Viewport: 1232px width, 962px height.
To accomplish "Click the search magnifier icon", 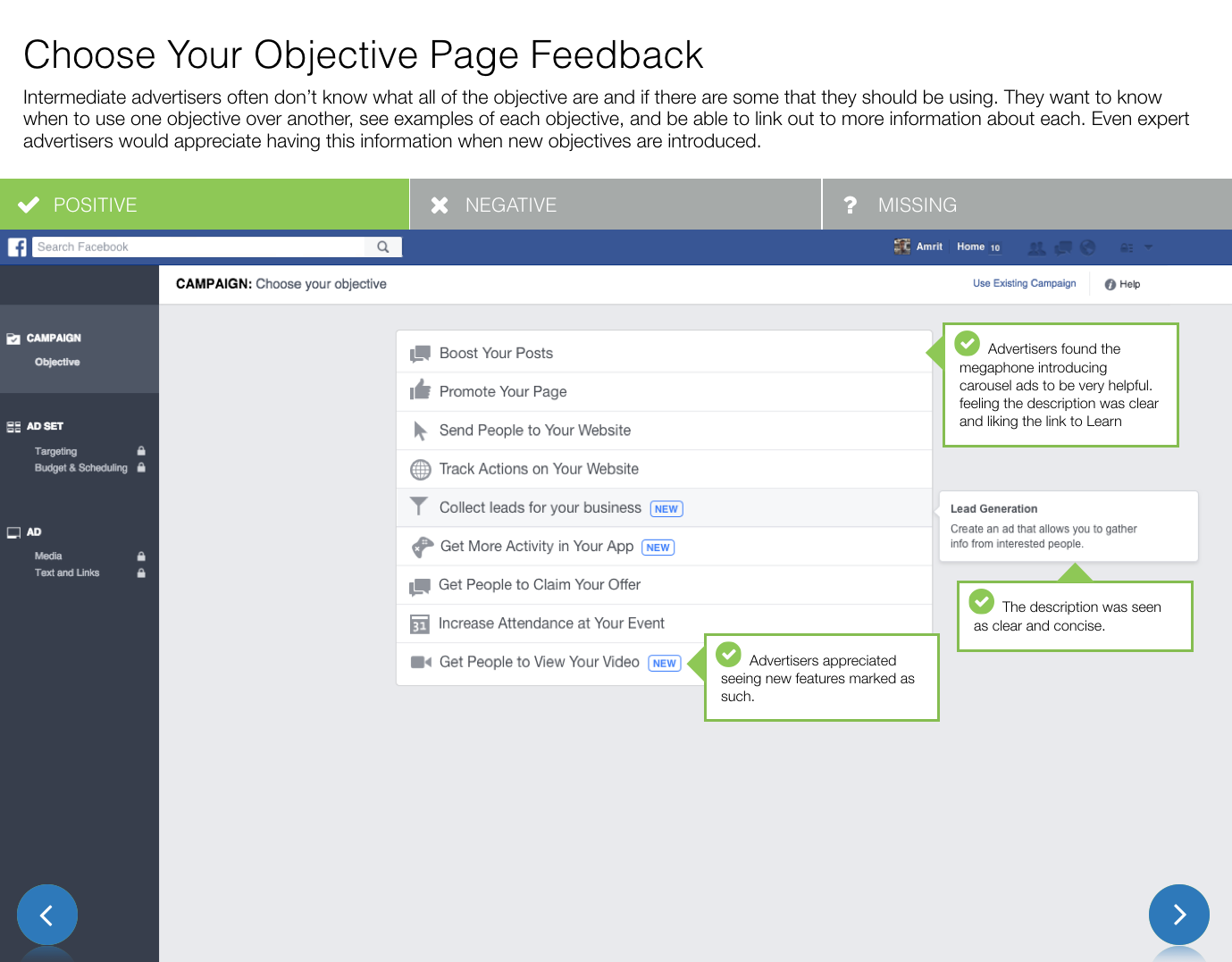I will pos(383,247).
